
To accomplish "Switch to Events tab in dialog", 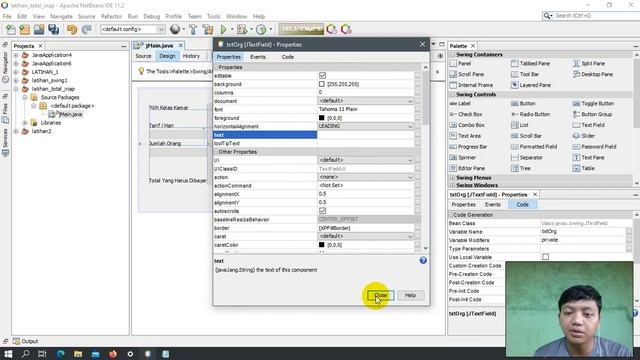I will coord(258,57).
